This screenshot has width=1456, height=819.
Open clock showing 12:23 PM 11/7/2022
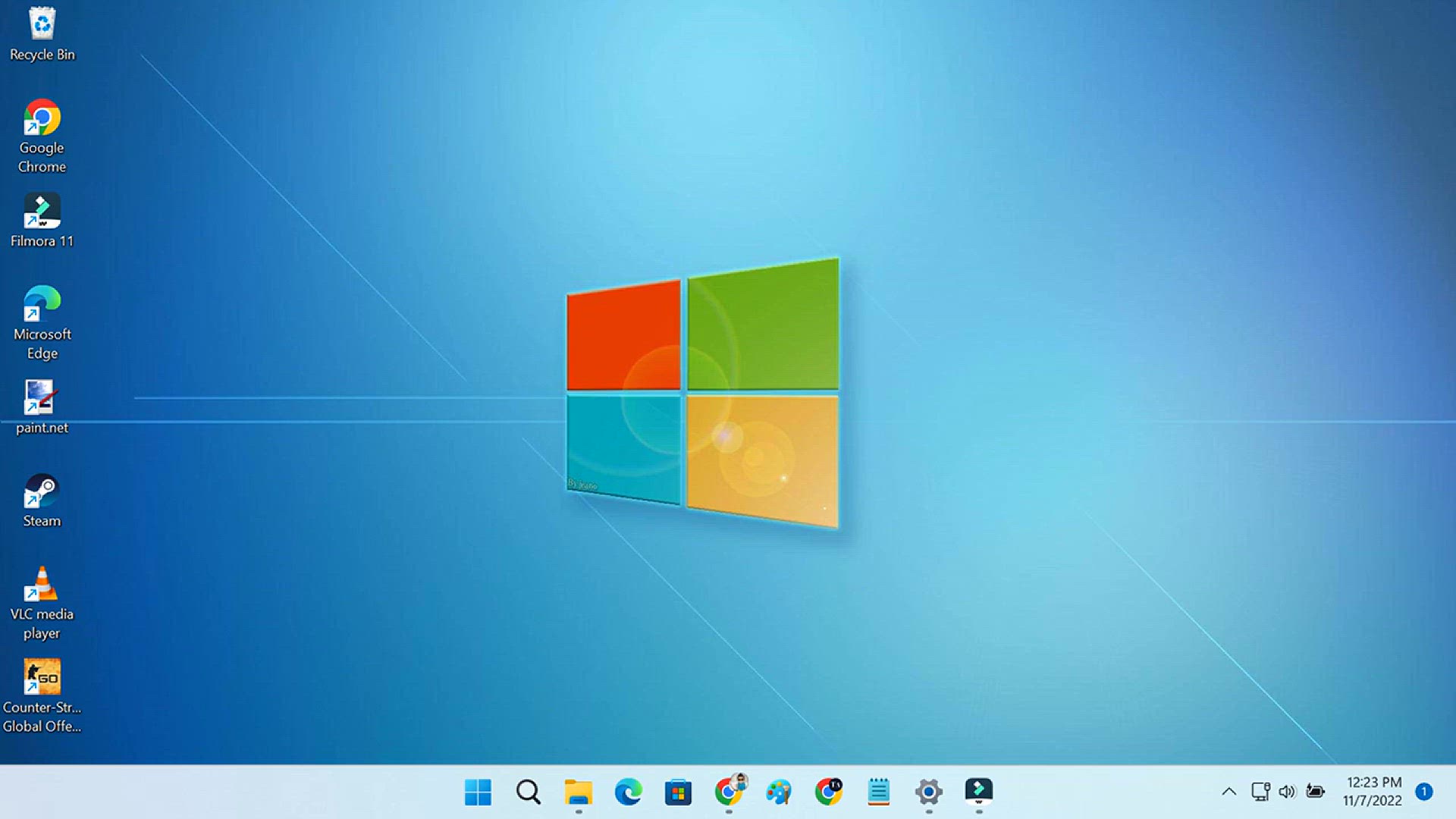pyautogui.click(x=1373, y=792)
